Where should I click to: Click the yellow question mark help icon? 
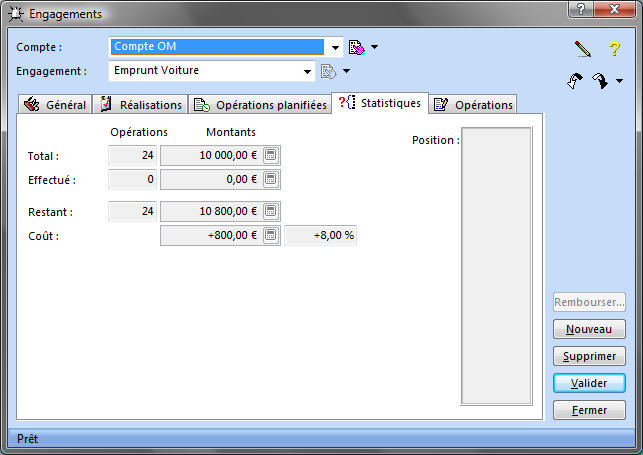(x=615, y=48)
